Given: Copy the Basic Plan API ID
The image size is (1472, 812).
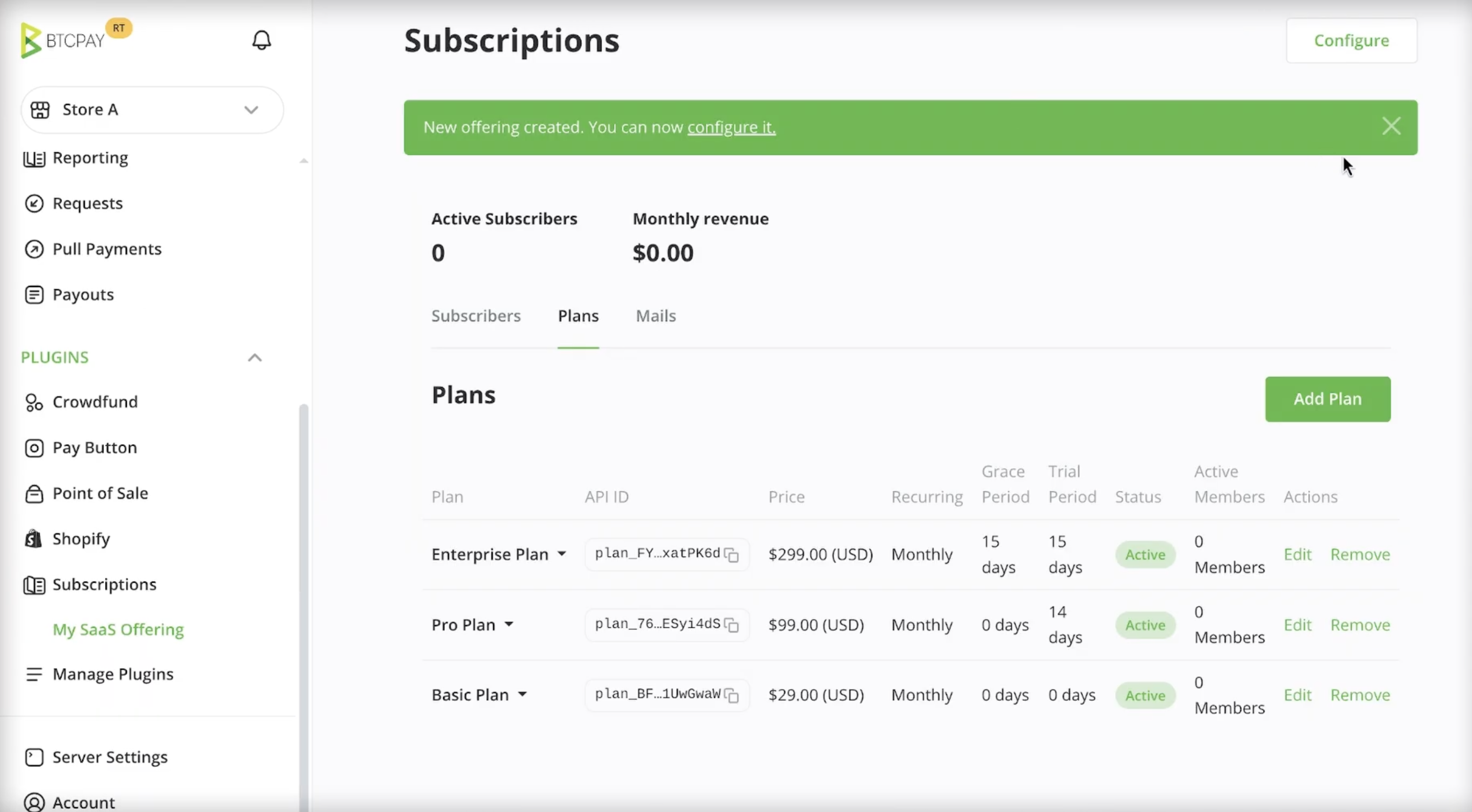Looking at the screenshot, I should (x=733, y=695).
